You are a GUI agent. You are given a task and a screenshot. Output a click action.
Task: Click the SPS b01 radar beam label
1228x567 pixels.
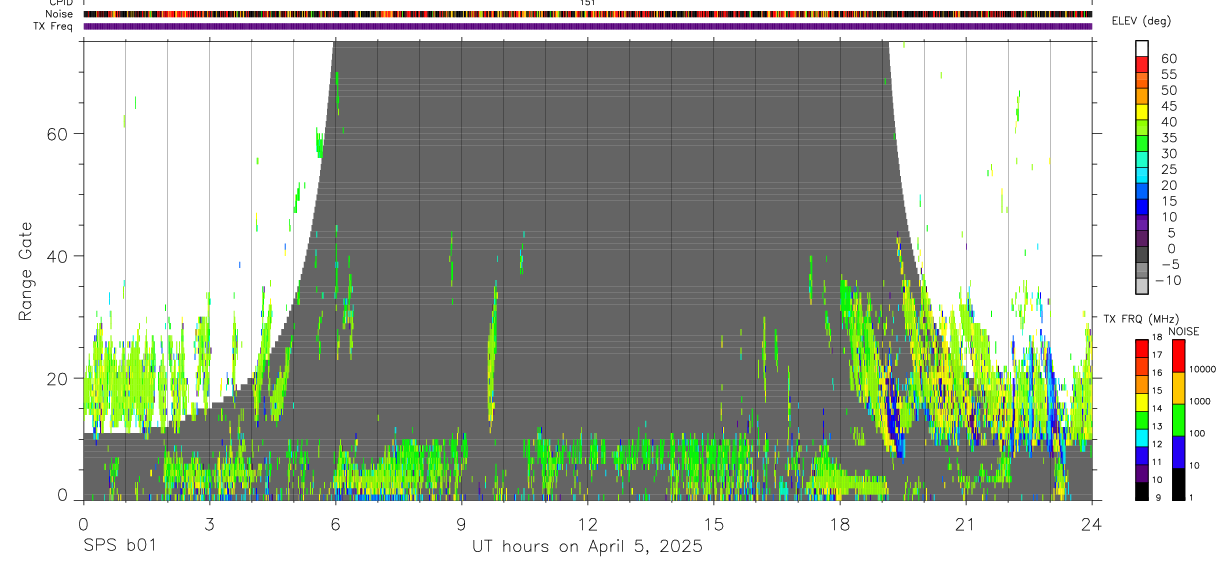point(118,547)
